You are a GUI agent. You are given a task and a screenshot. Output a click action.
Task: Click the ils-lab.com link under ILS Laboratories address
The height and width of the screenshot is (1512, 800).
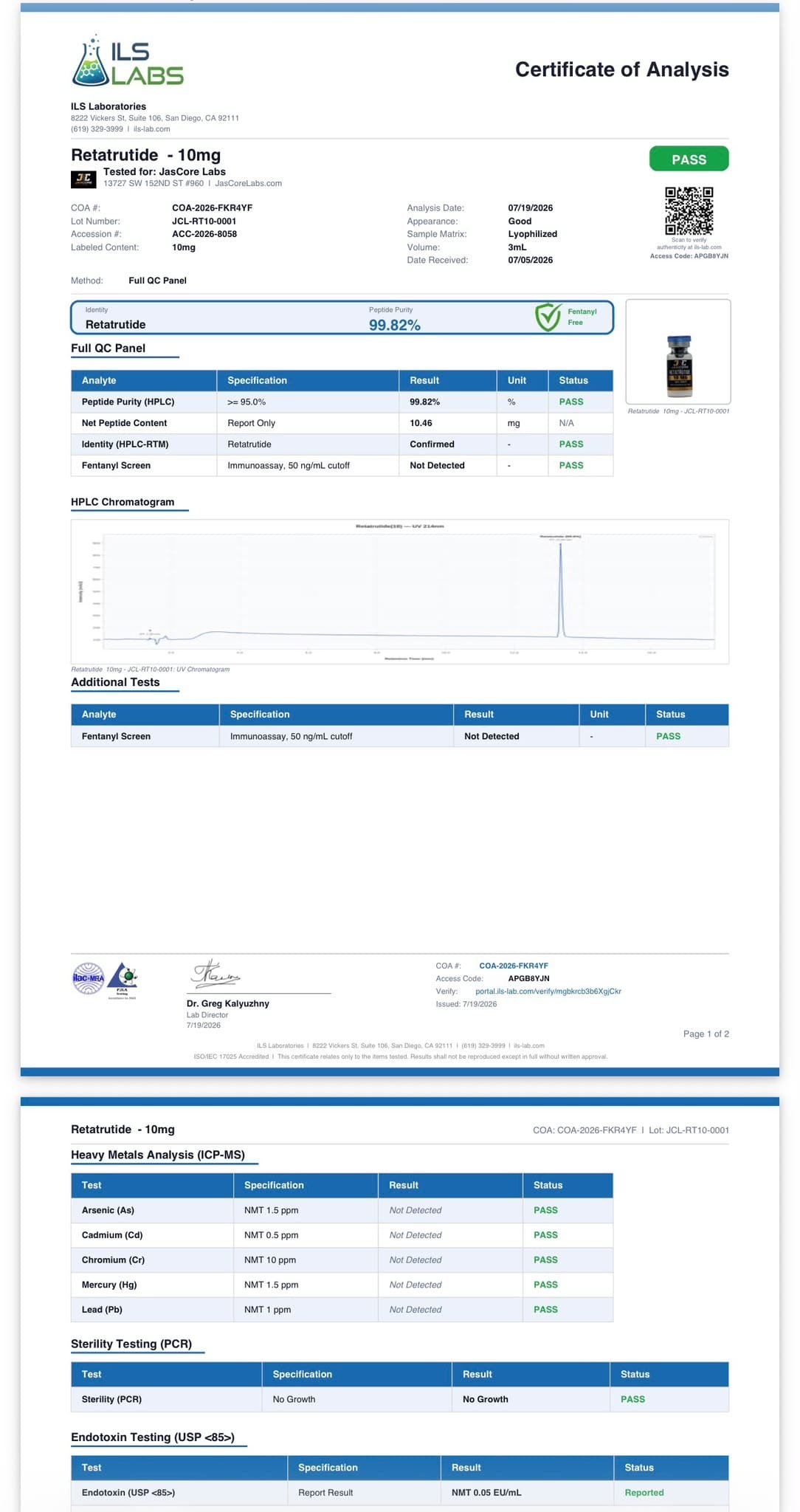[x=151, y=129]
